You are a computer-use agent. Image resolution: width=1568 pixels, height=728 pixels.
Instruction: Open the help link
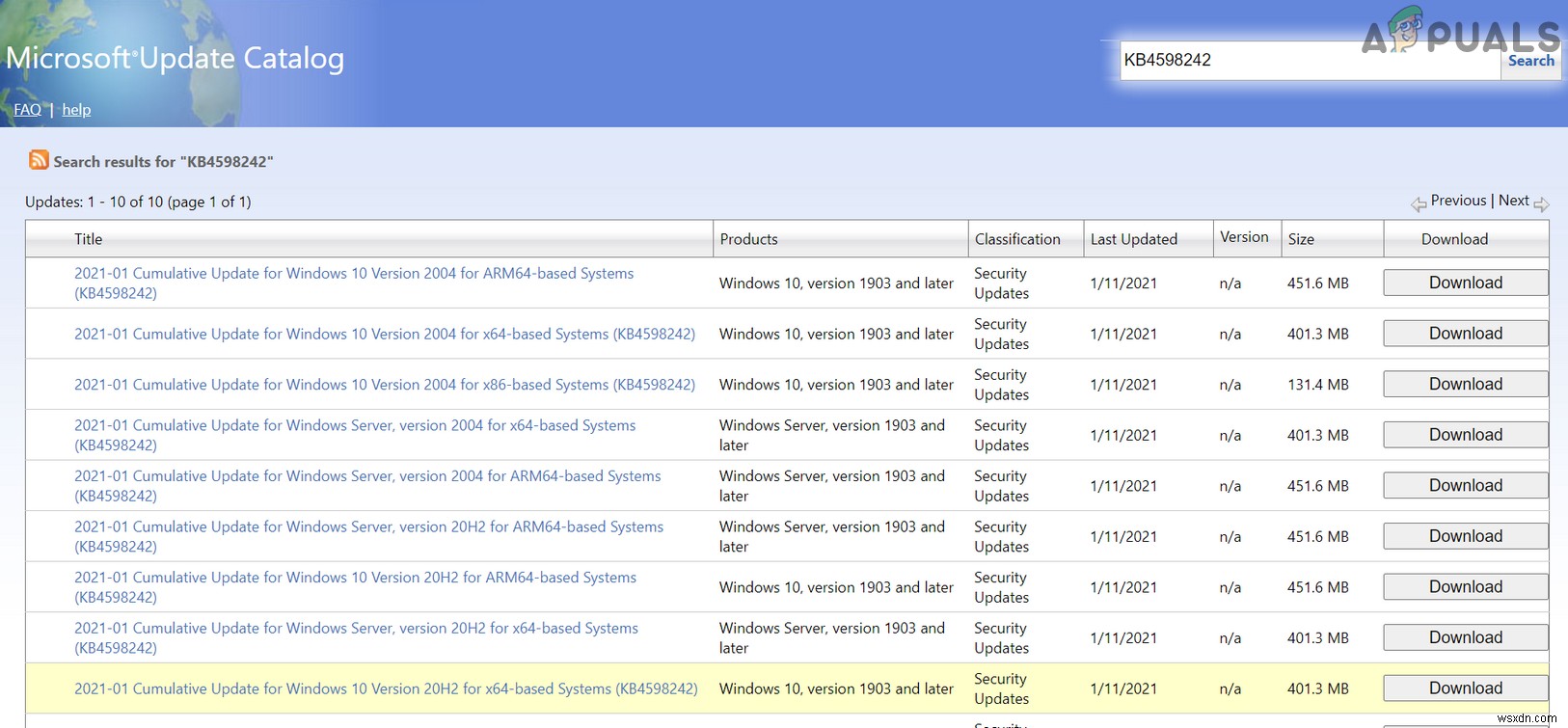(76, 110)
